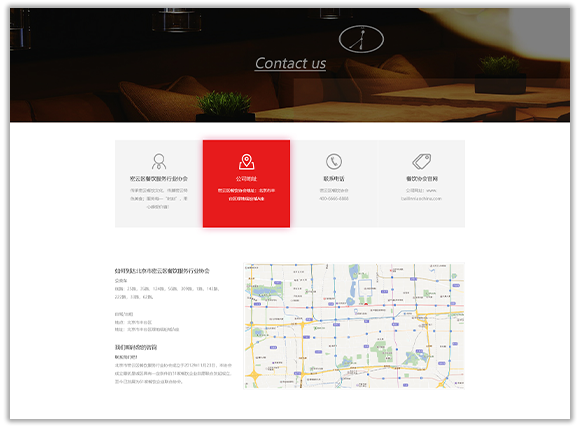The image size is (580, 427).
Task: Click the person icon in the first card
Action: [x=159, y=161]
